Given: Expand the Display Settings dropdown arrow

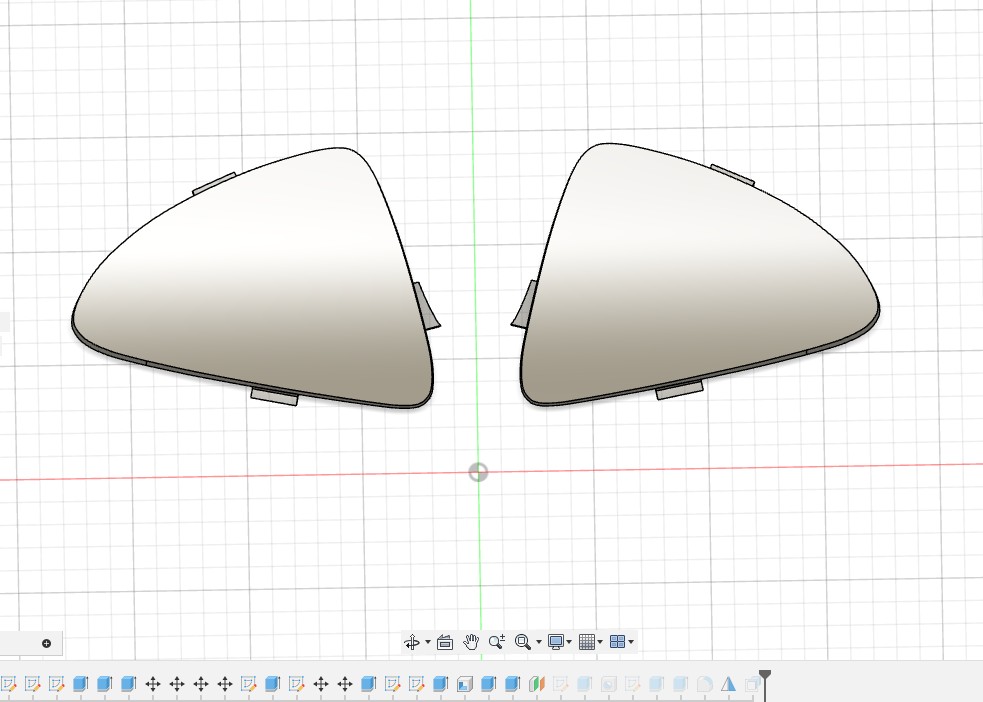Looking at the screenshot, I should 569,642.
